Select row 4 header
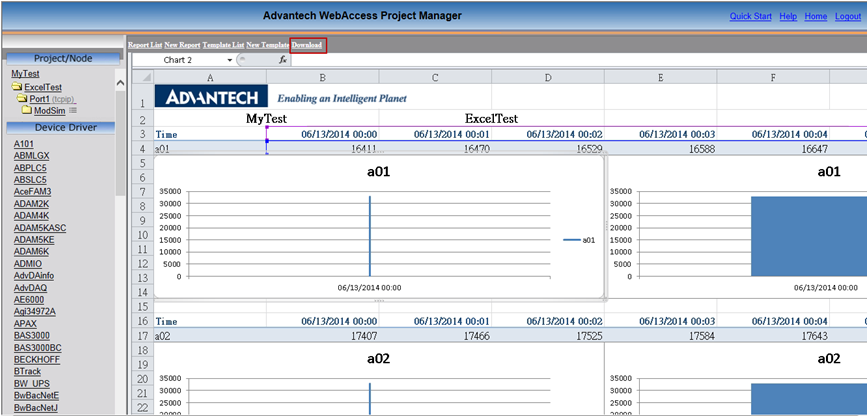 [x=143, y=149]
